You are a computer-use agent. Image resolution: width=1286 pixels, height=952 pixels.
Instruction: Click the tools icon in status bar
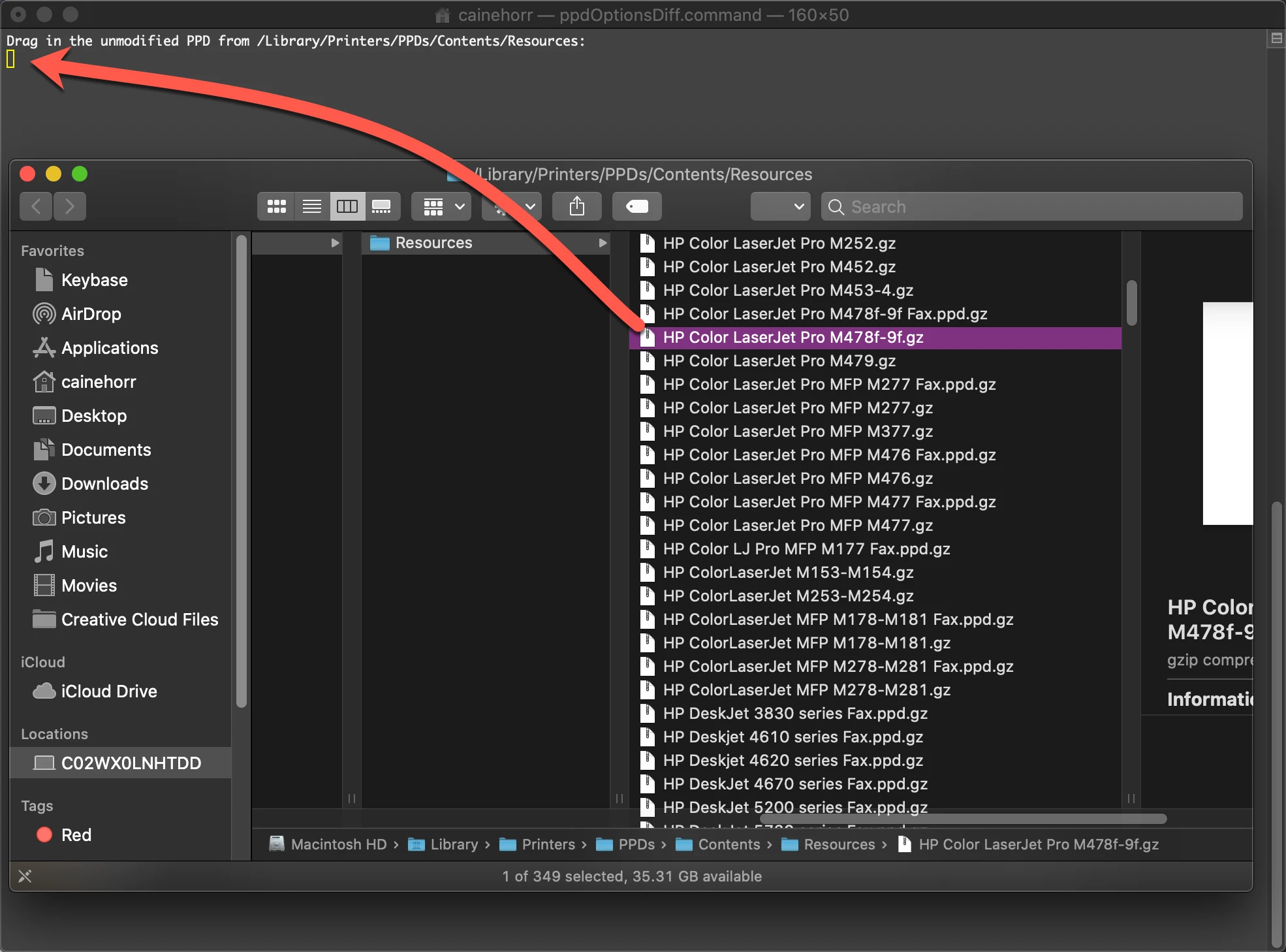(25, 876)
